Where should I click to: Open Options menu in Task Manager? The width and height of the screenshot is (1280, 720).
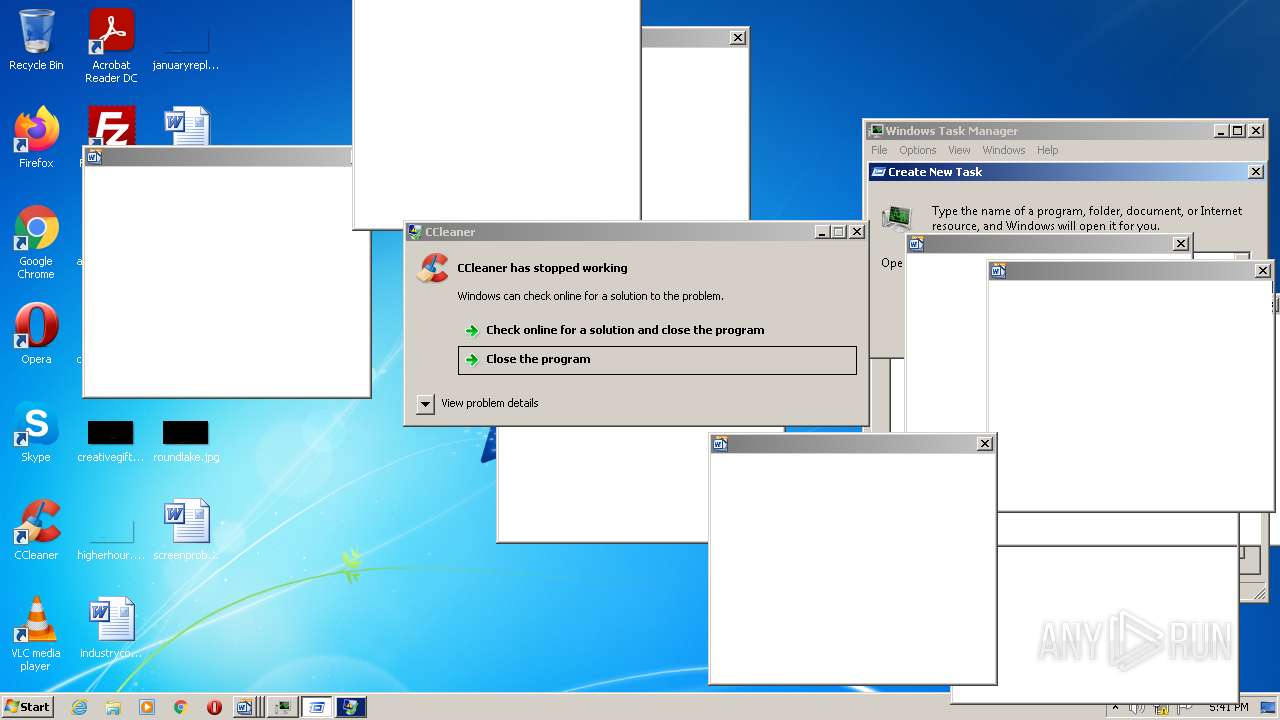(917, 150)
